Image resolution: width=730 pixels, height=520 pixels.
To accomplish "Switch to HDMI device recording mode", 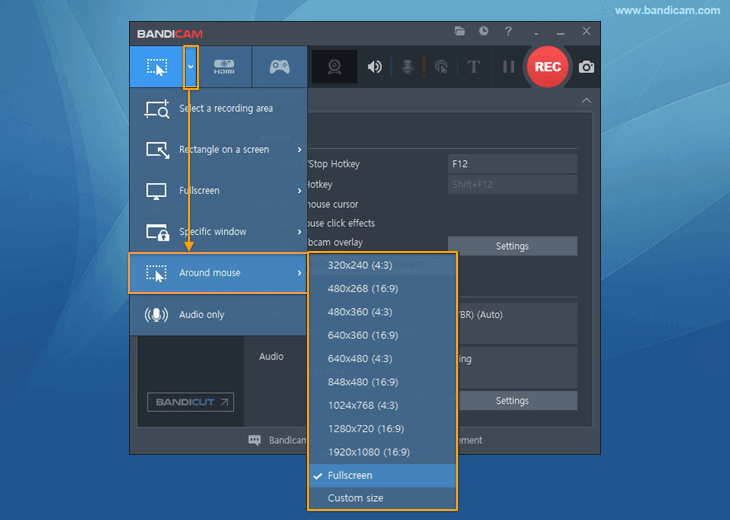I will tap(224, 67).
